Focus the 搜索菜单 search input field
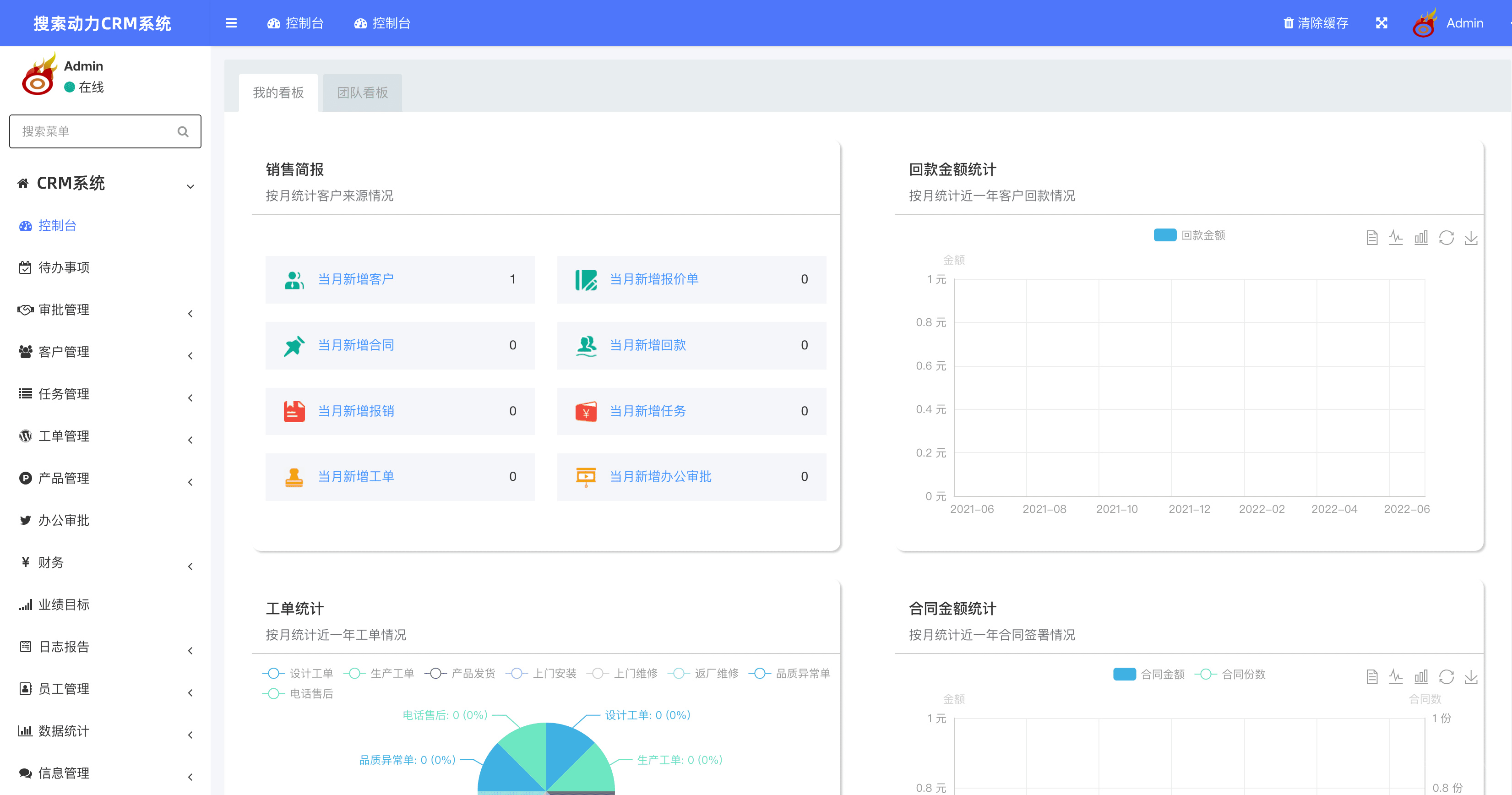This screenshot has width=1512, height=795. pyautogui.click(x=105, y=131)
